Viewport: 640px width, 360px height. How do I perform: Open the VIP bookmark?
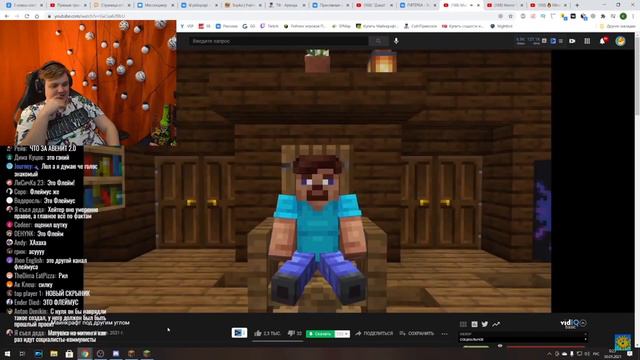tap(187, 26)
